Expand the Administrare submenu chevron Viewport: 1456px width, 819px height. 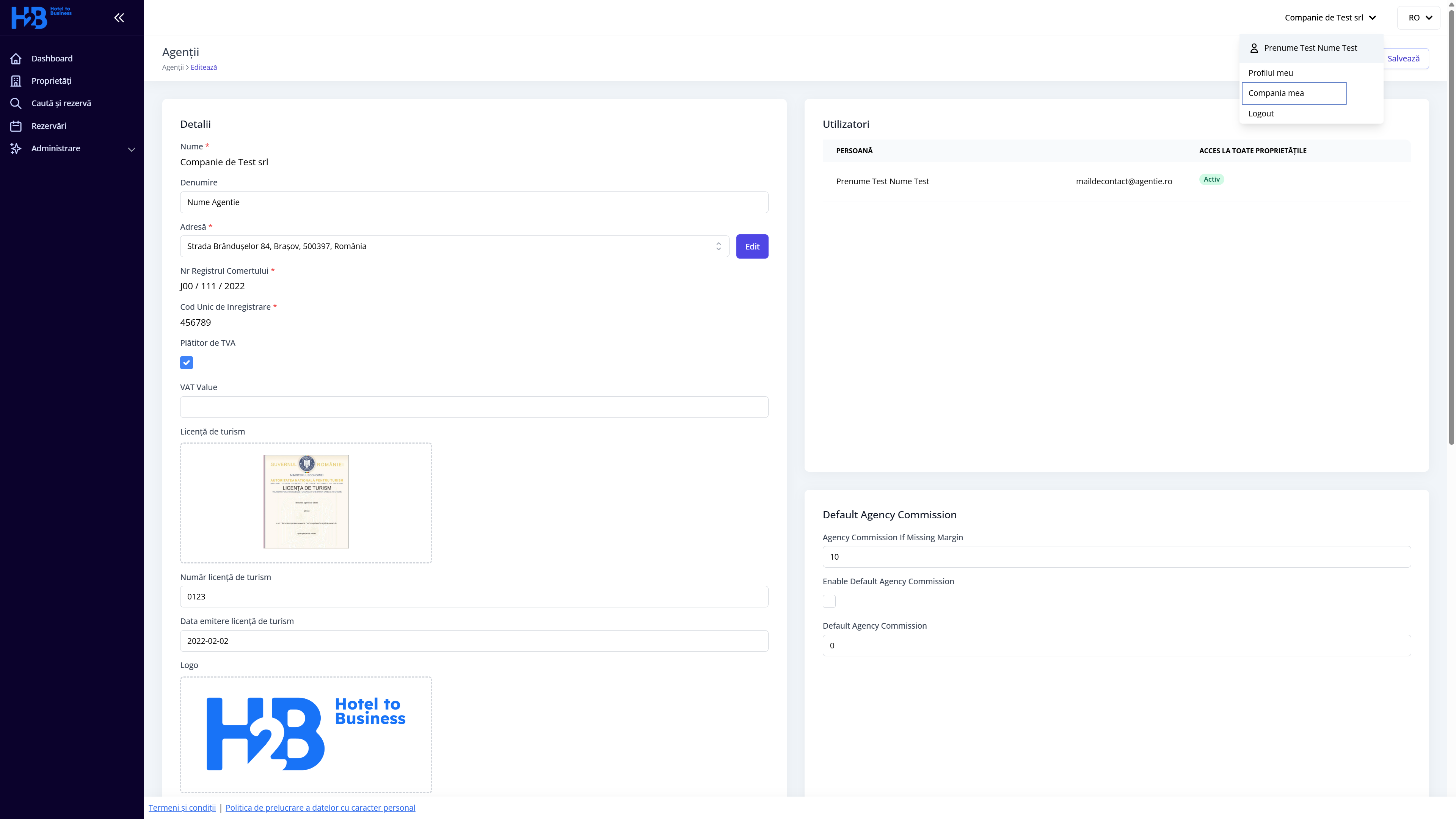point(132,150)
